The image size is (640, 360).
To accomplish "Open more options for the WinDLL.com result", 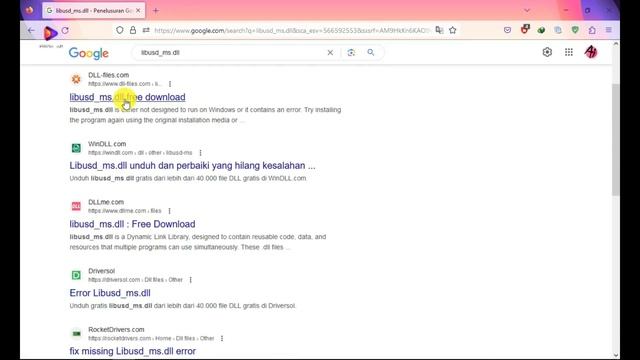I will click(200, 153).
